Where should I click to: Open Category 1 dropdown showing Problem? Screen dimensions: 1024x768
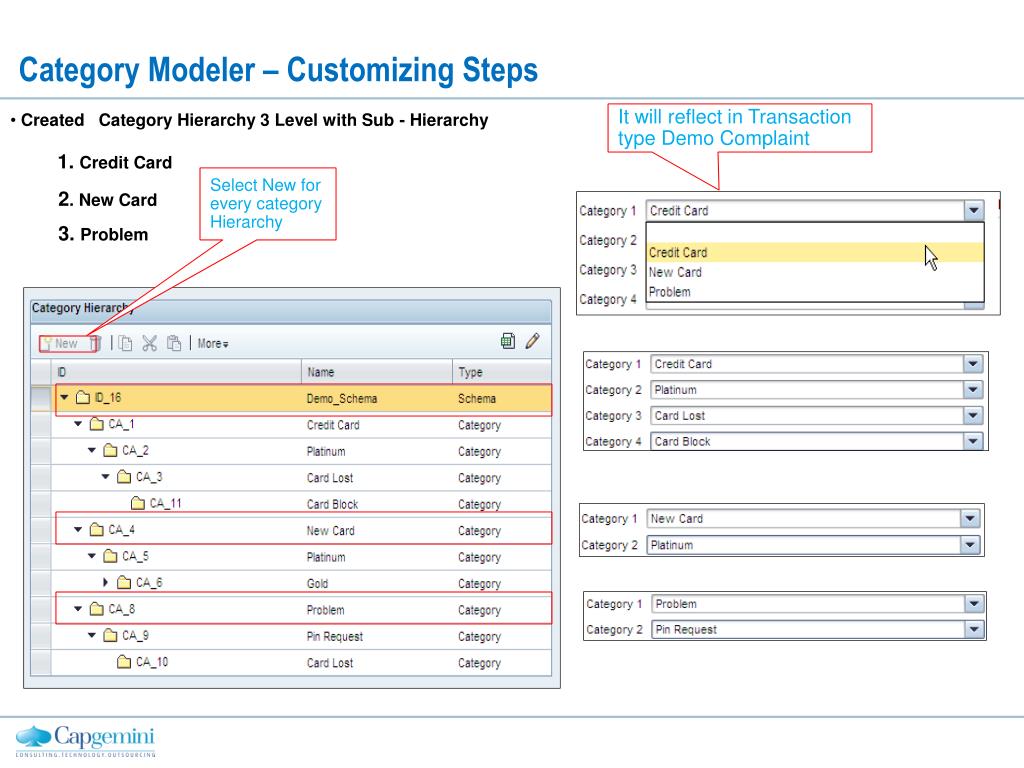click(974, 604)
